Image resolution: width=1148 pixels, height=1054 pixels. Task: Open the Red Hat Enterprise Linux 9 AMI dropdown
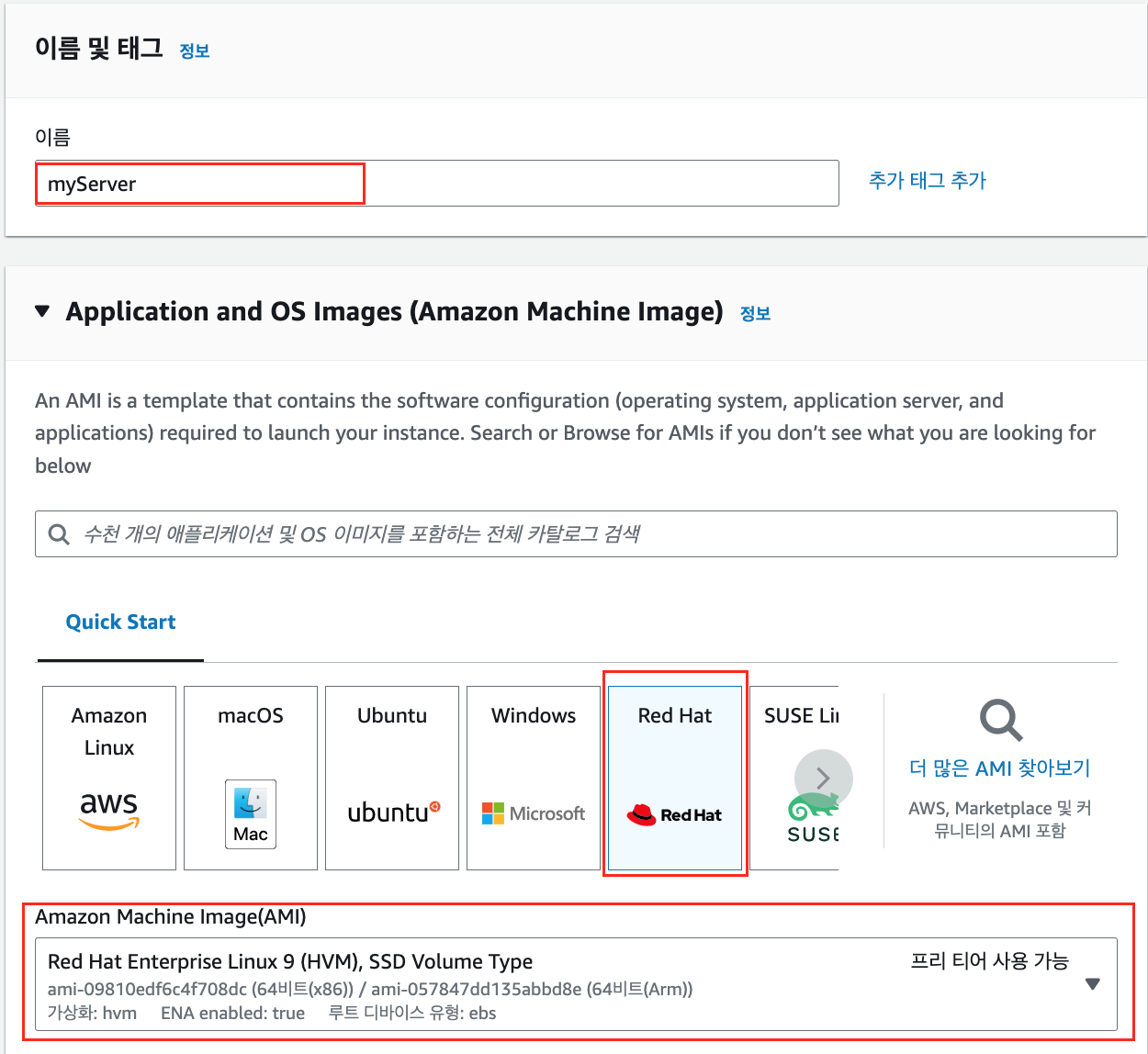point(576,984)
